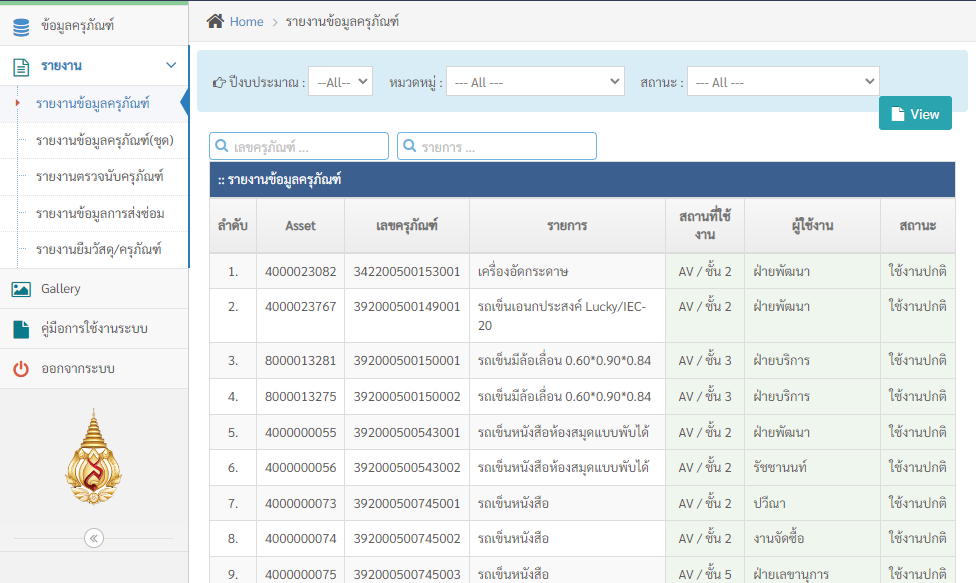Click item เครื่องอัดกระดาษ

coord(523,271)
